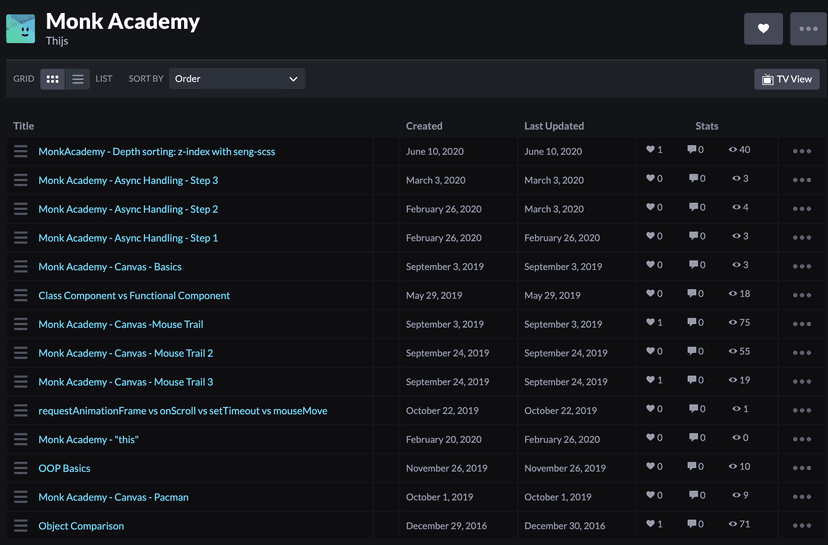Click heart icon on Depth sorting row
The image size is (828, 545).
coord(649,150)
